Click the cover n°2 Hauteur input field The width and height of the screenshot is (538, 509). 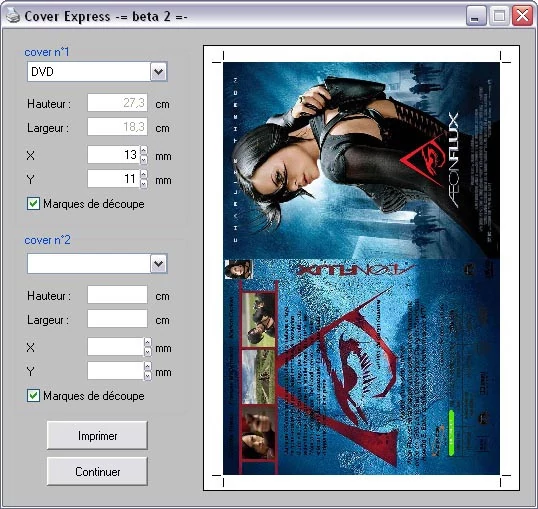[117, 295]
